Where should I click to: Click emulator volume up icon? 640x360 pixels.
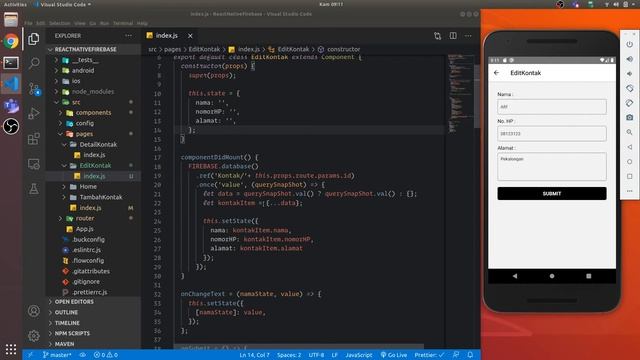pyautogui.click(x=630, y=59)
